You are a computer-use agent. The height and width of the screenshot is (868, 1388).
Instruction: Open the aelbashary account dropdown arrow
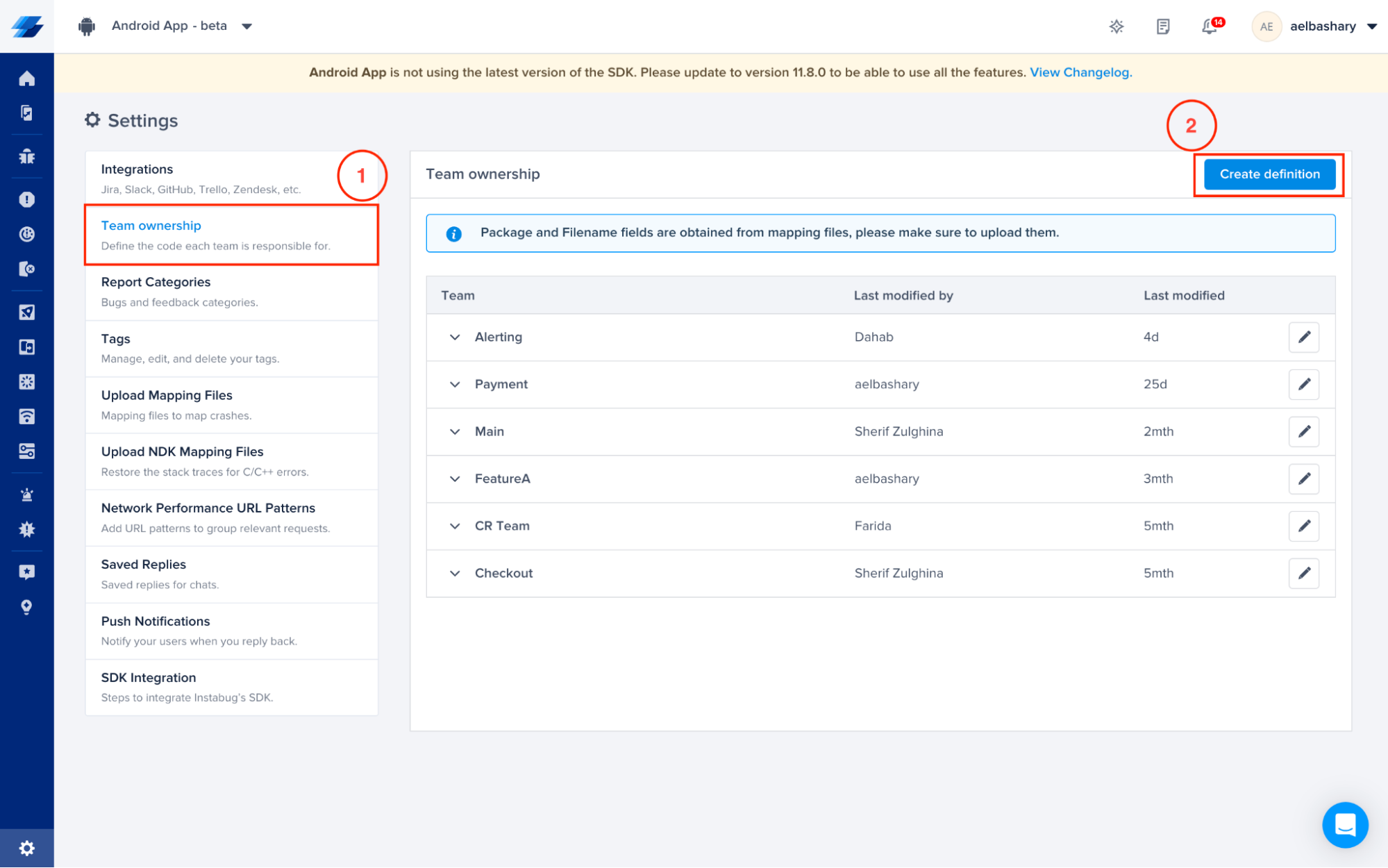(1371, 26)
